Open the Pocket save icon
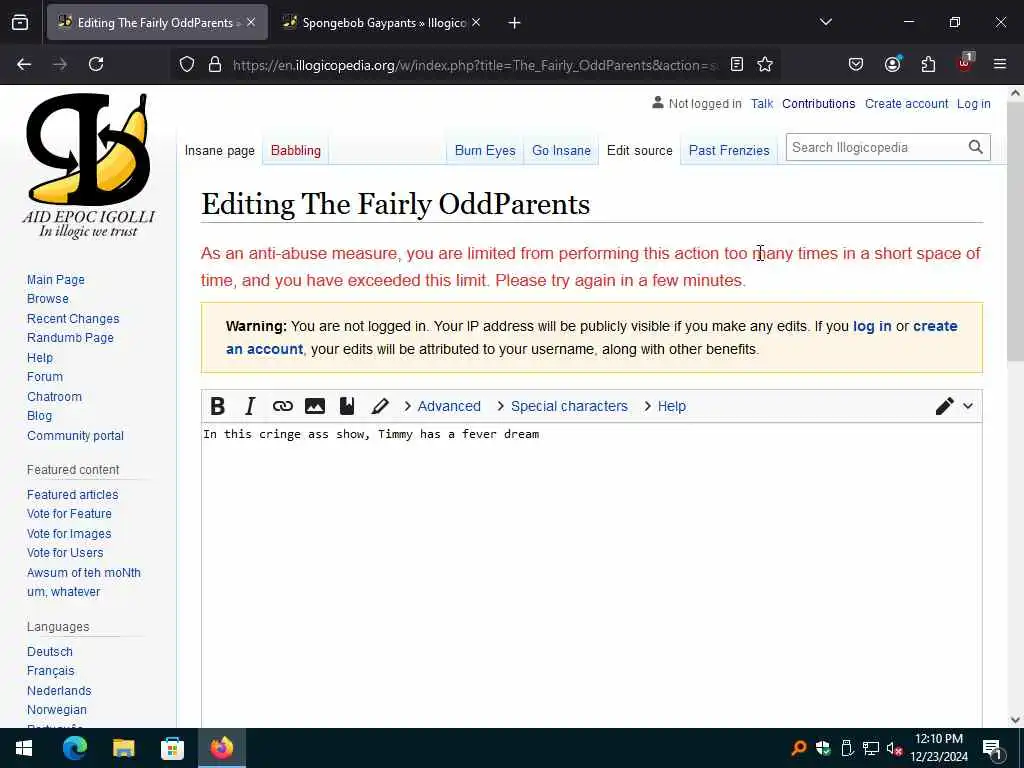Image resolution: width=1024 pixels, height=768 pixels. [856, 64]
